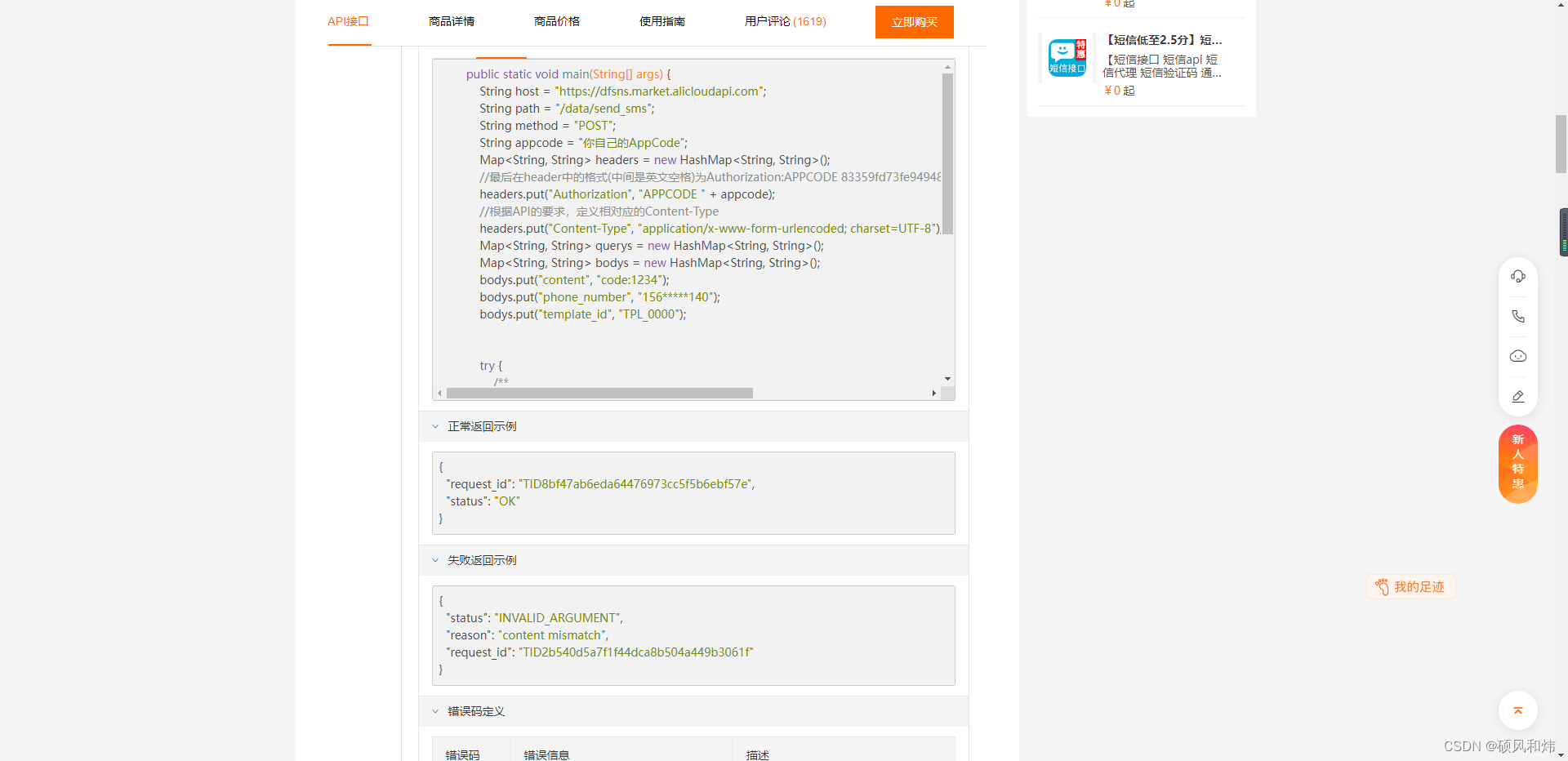
Task: Click the code box scroll-down arrow
Action: (x=947, y=379)
